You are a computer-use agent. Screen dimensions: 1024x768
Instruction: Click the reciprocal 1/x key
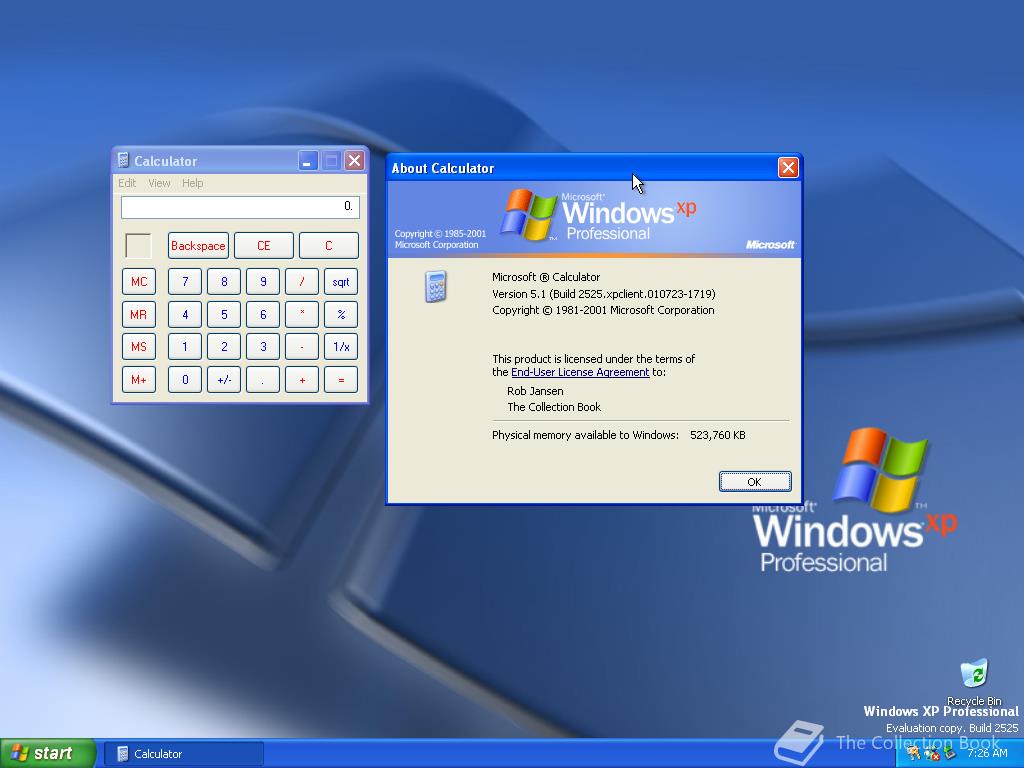point(341,347)
